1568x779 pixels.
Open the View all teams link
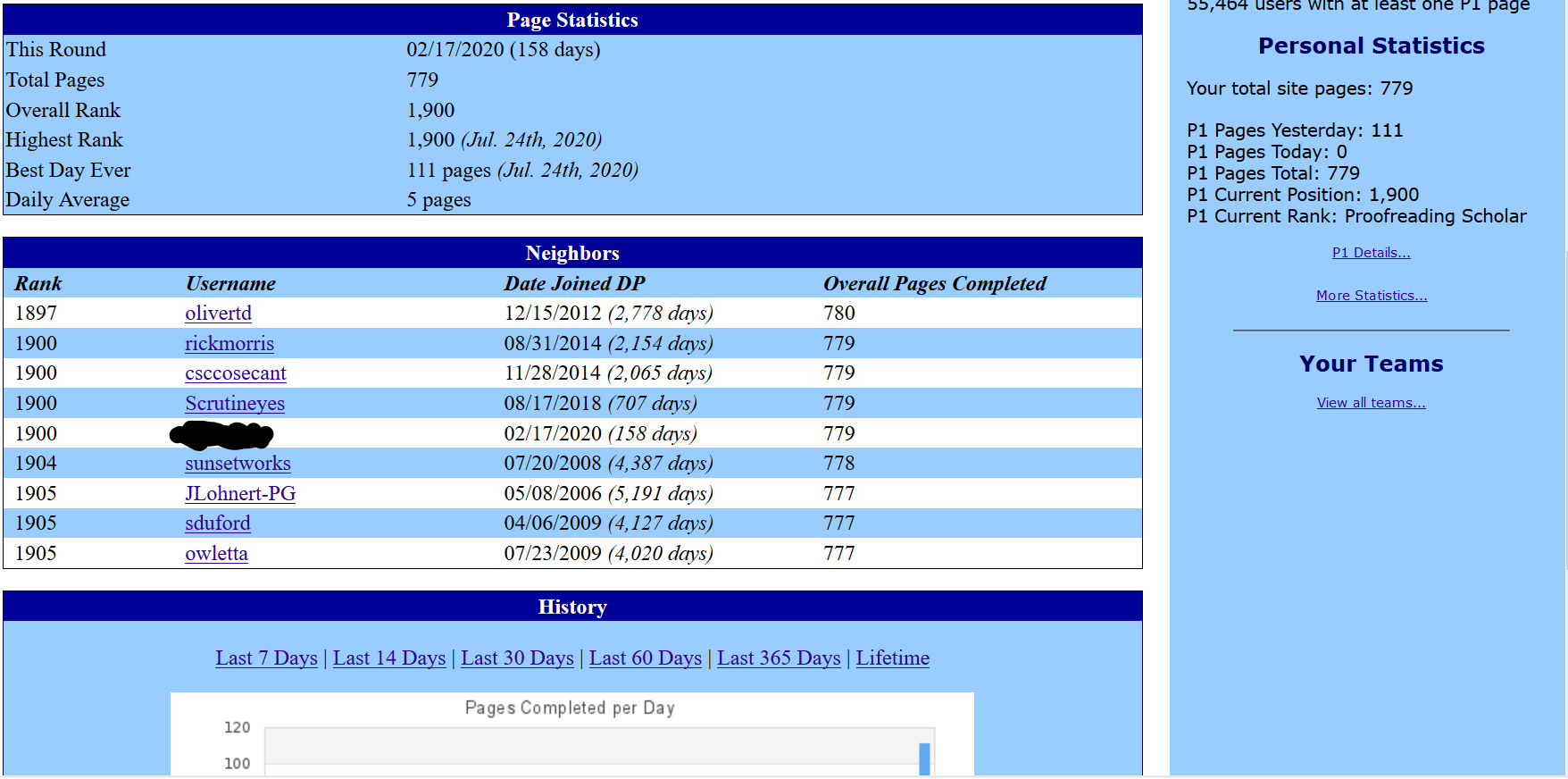[x=1371, y=403]
